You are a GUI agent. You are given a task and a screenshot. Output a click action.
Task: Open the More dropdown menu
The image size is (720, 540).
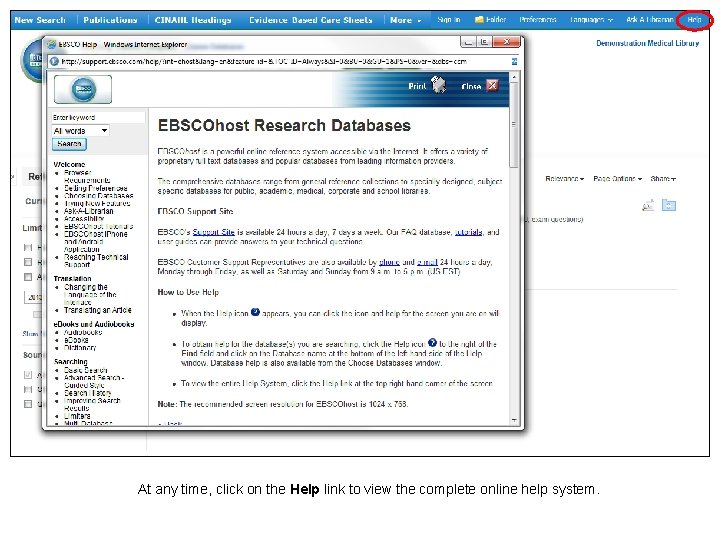click(x=405, y=20)
